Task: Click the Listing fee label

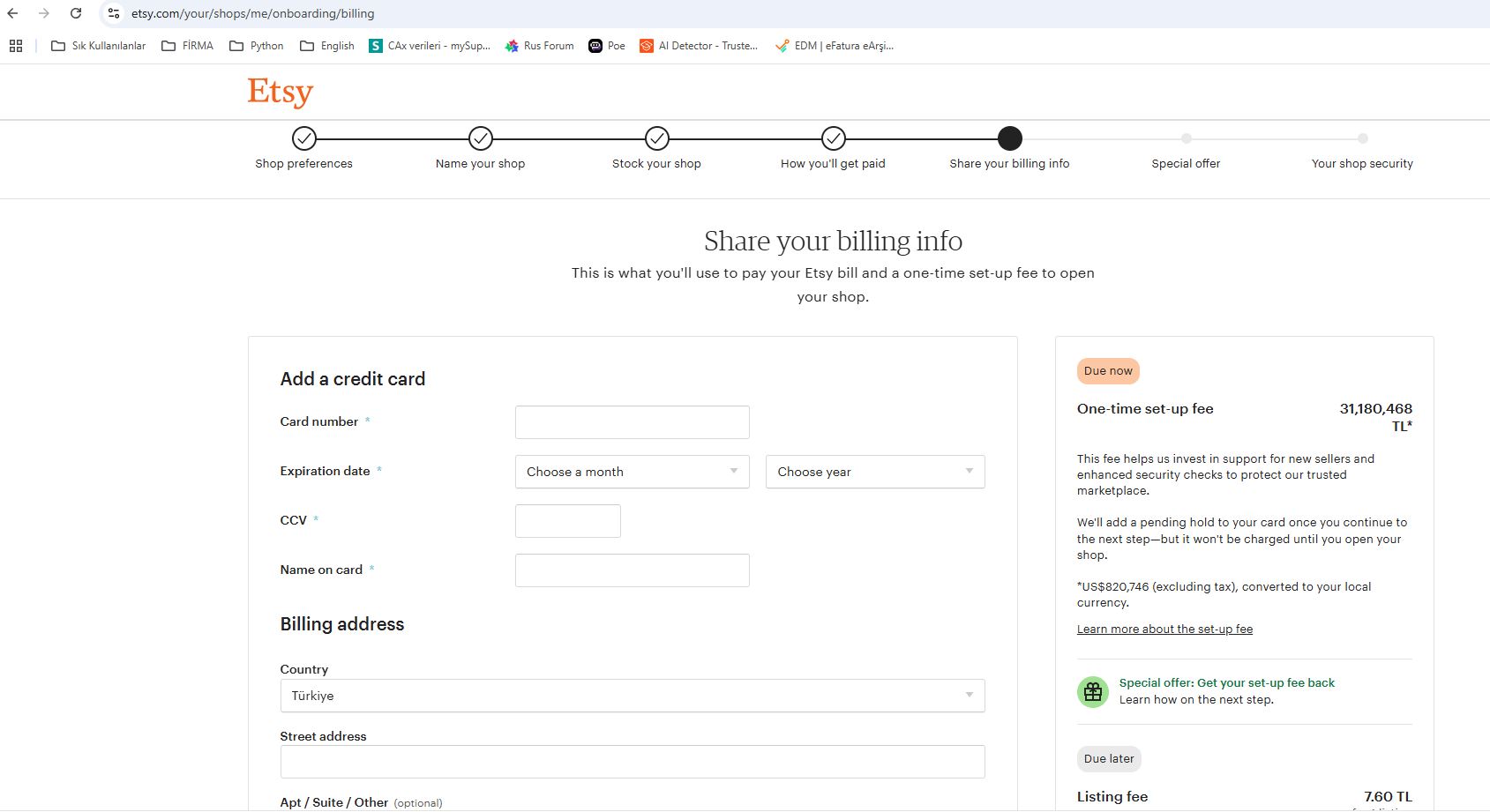Action: coord(1112,796)
